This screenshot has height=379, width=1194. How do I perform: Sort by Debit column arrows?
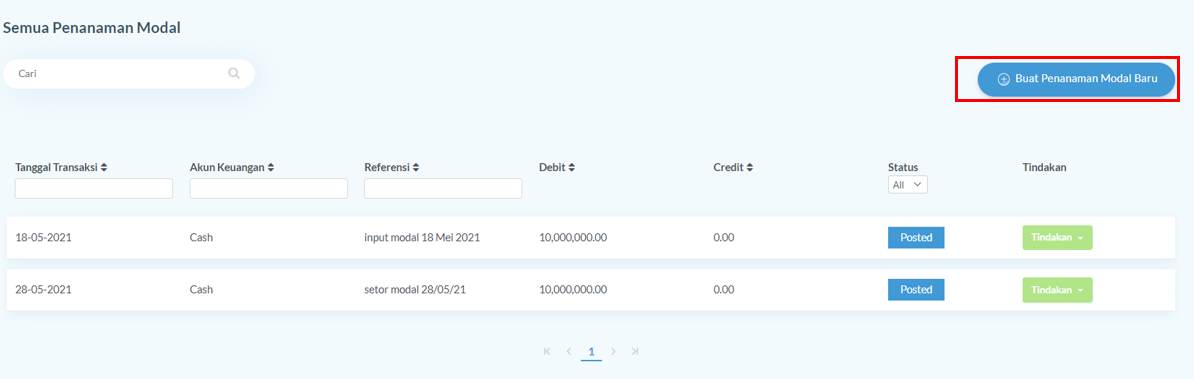pos(571,167)
